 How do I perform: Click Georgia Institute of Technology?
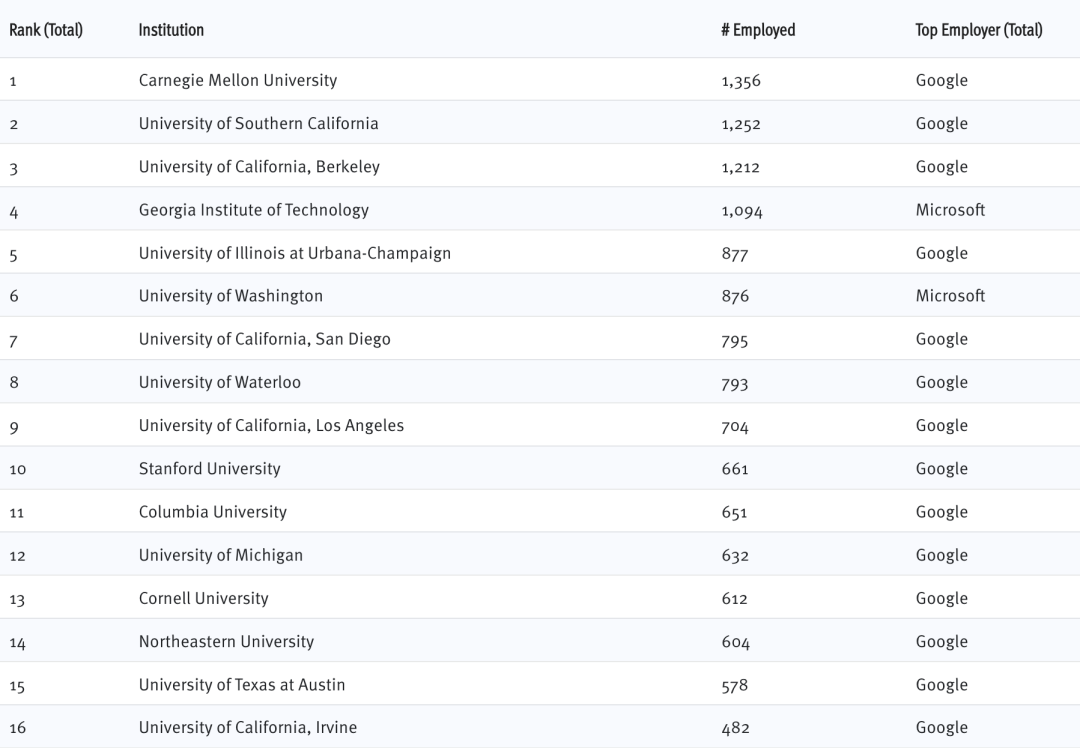(x=253, y=210)
